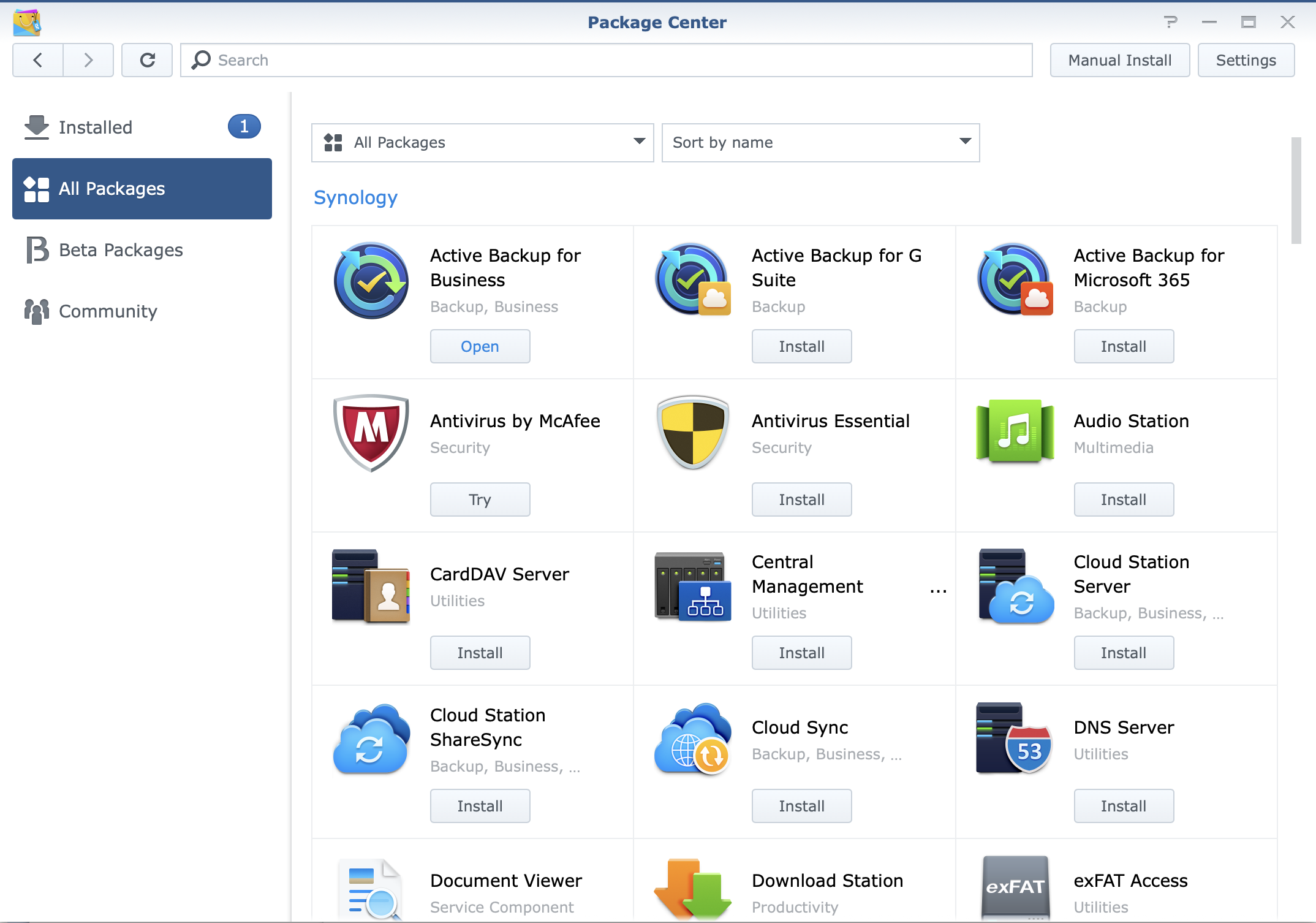Install Cloud Station Server
The height and width of the screenshot is (923, 1316).
point(1124,653)
